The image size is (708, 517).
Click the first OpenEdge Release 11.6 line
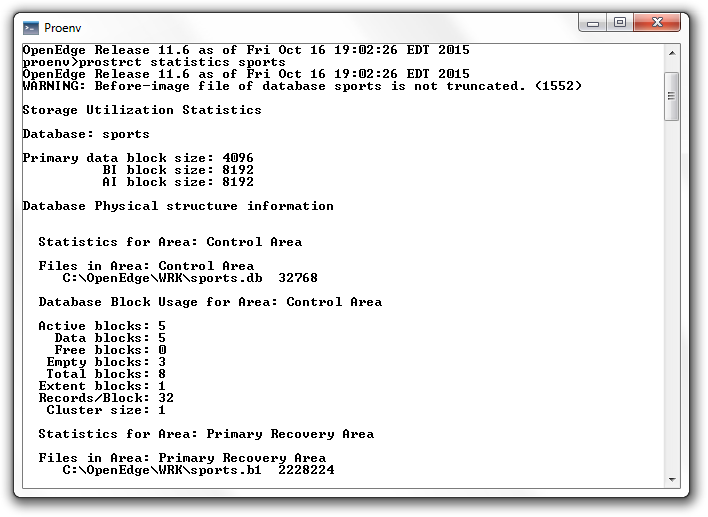point(246,50)
